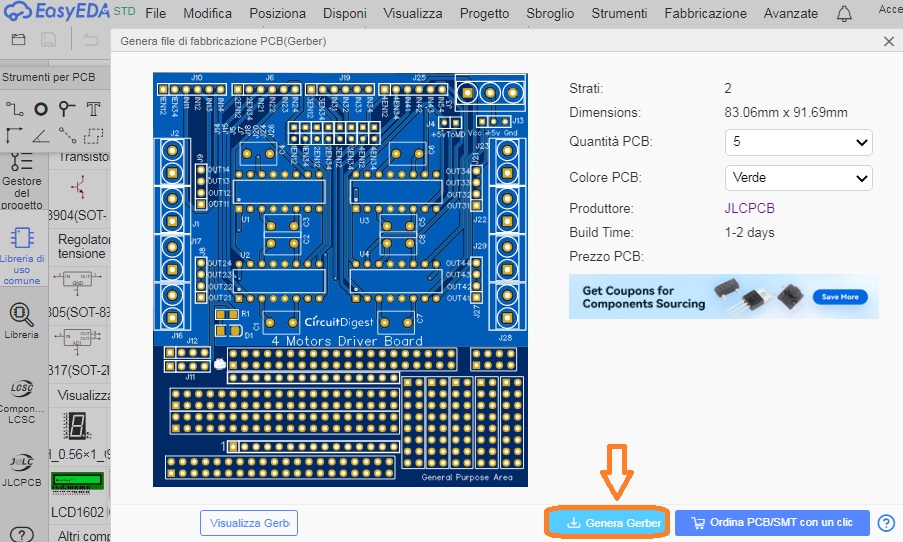This screenshot has width=903, height=542.
Task: Open the Colore PCB dropdown
Action: point(798,178)
